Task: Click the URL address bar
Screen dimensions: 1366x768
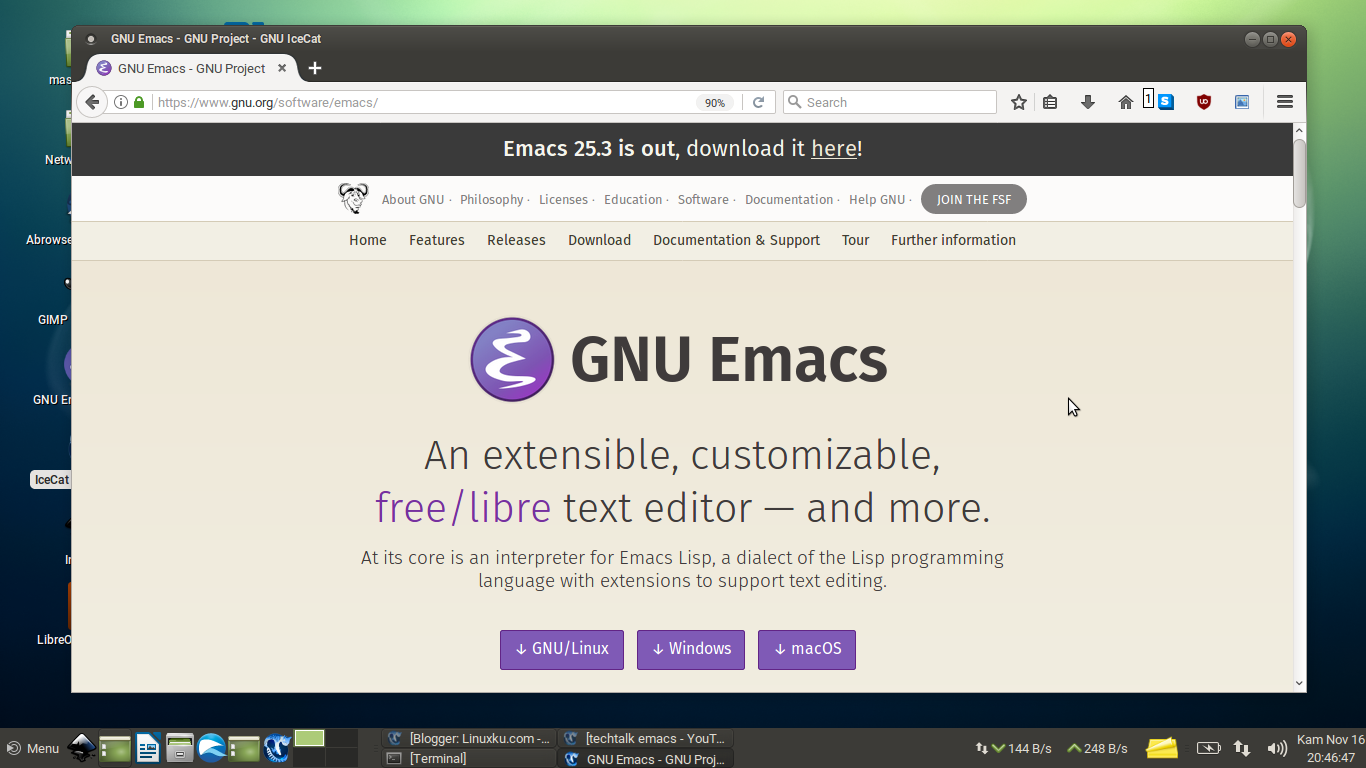Action: click(x=425, y=102)
